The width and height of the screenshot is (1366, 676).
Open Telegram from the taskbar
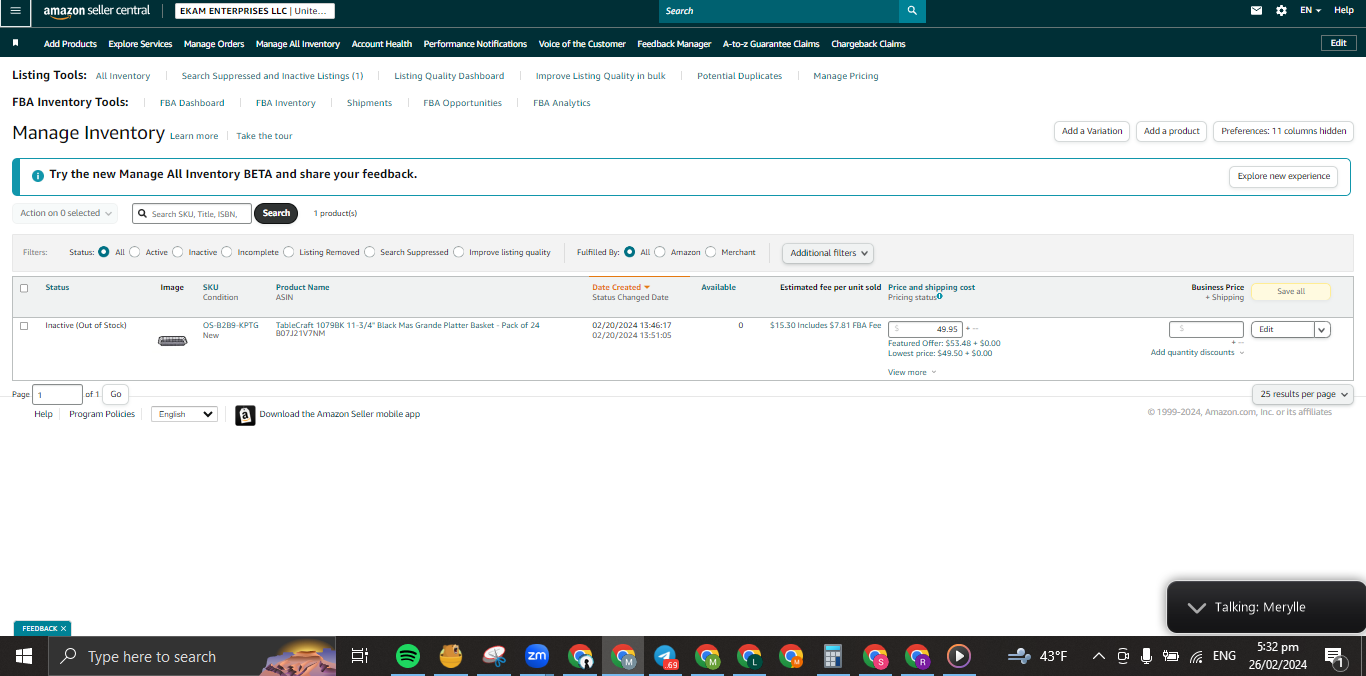click(666, 656)
